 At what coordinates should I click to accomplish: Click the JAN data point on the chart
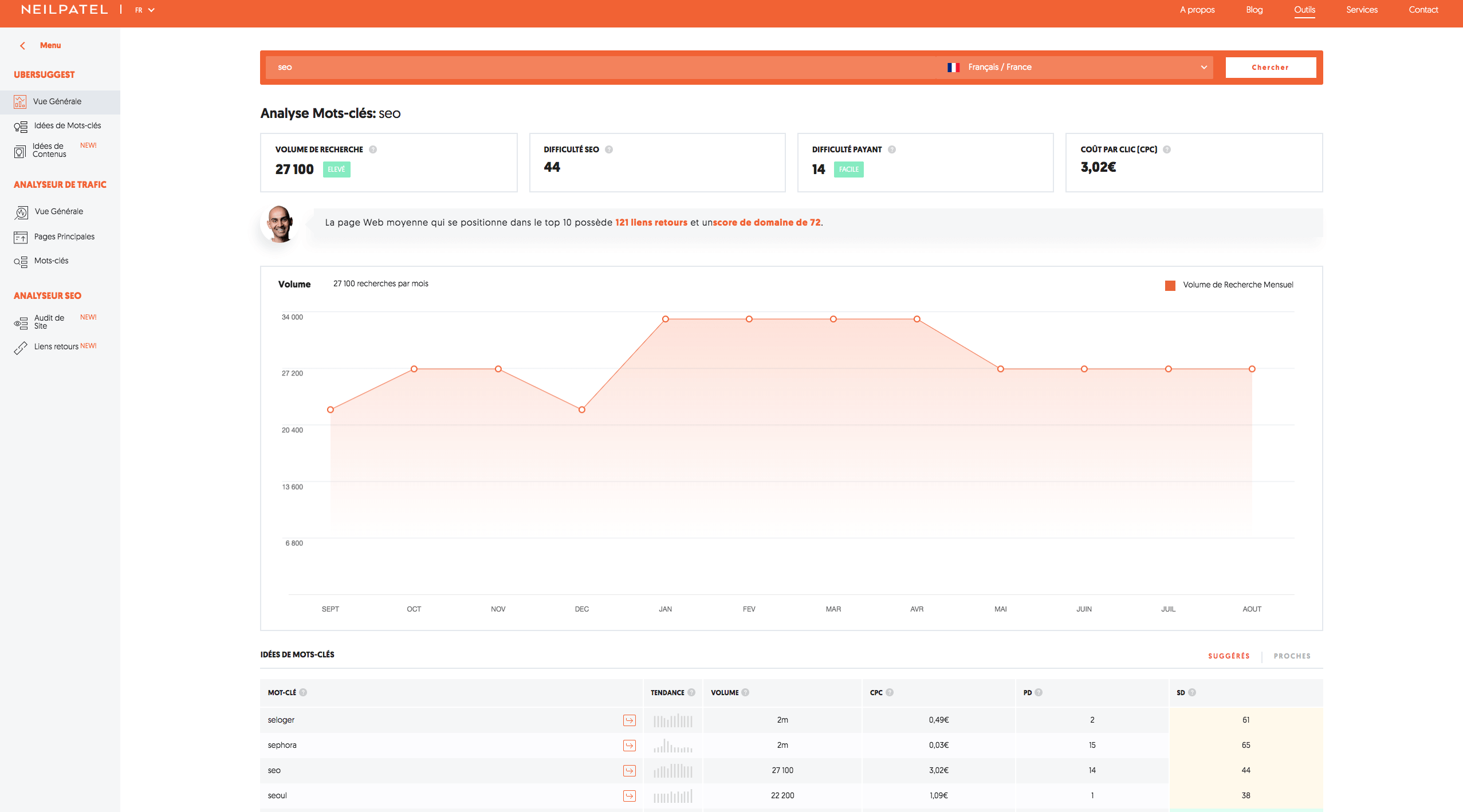click(x=665, y=319)
